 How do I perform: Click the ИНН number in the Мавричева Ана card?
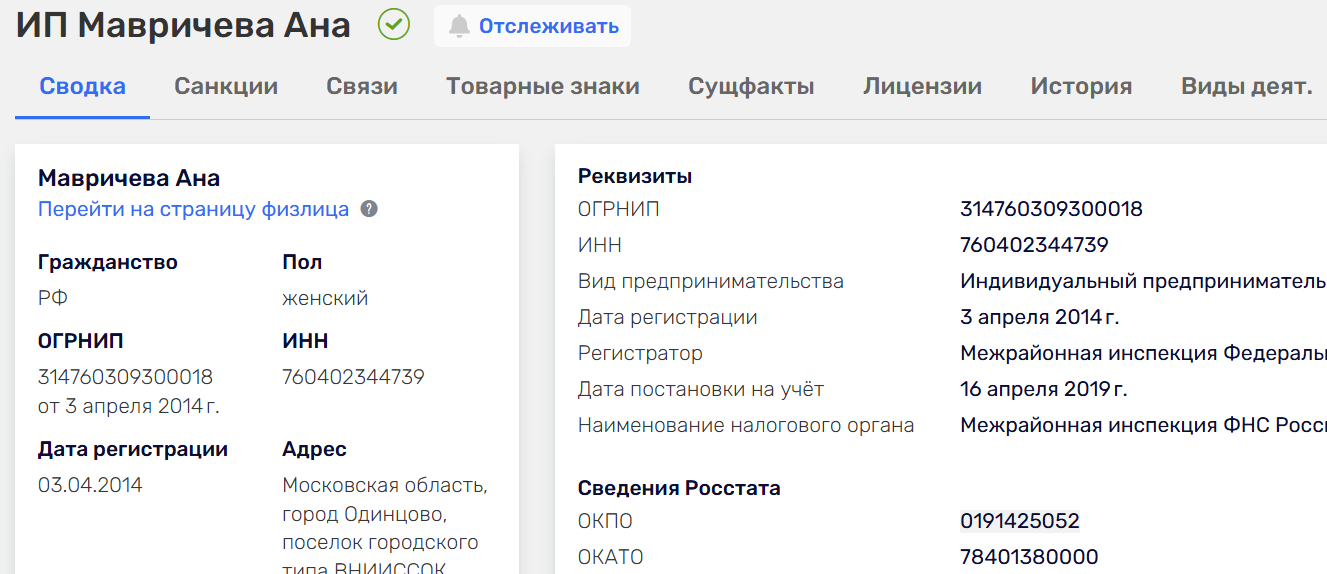[x=353, y=377]
